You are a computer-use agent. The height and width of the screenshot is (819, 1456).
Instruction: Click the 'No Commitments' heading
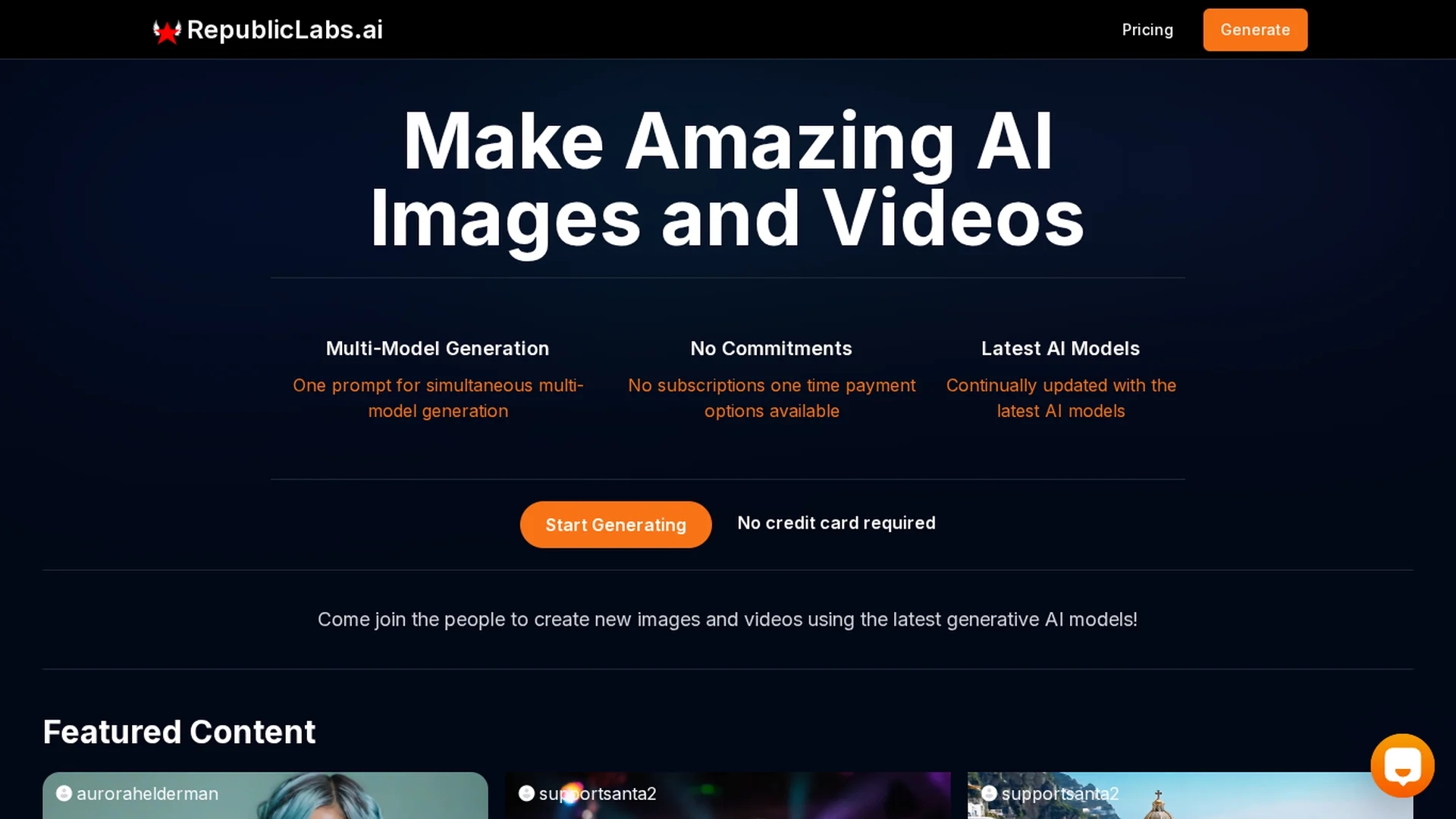coord(771,348)
